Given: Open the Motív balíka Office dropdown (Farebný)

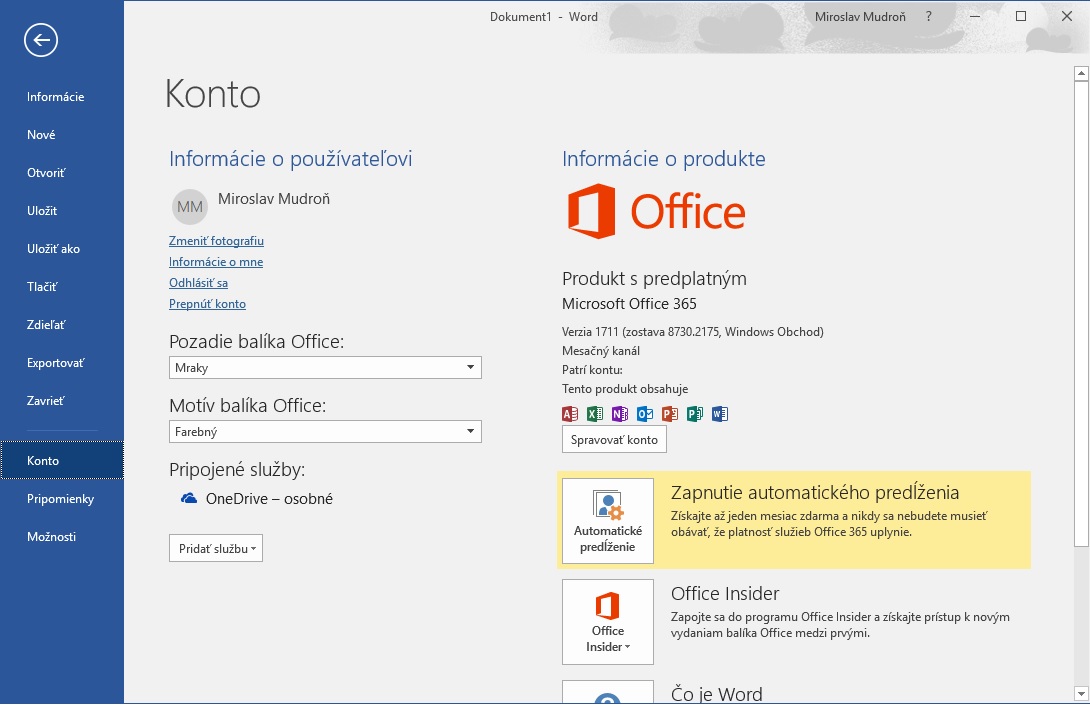Looking at the screenshot, I should point(325,432).
